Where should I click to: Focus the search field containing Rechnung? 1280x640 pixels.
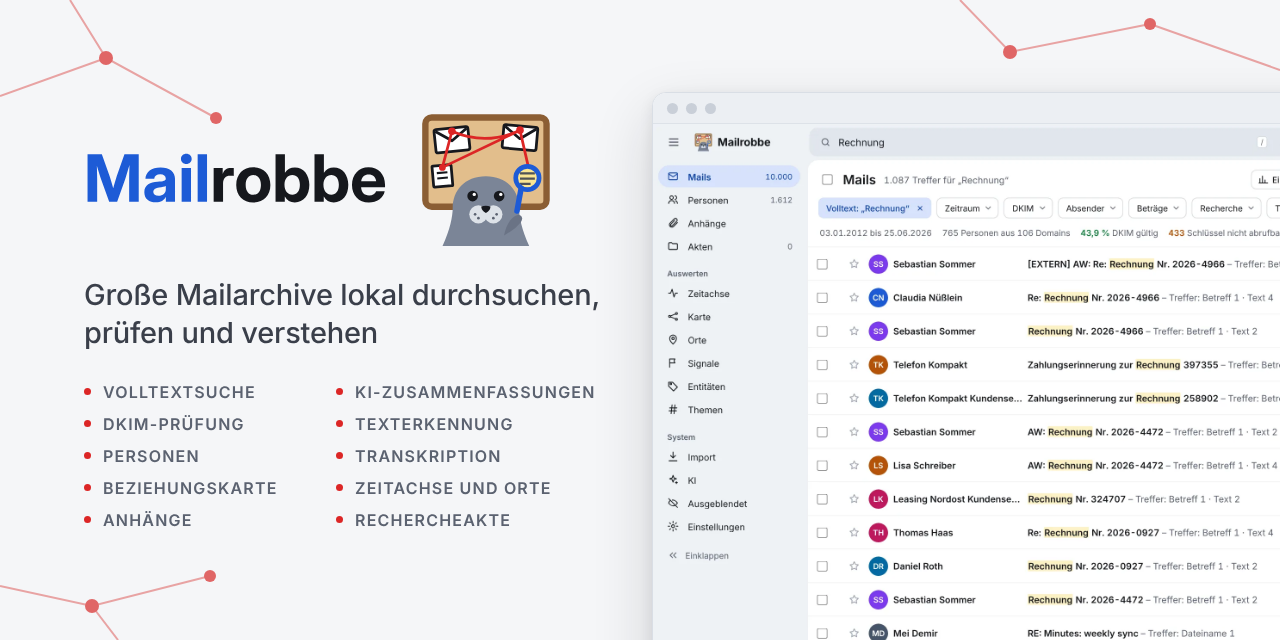coord(1045,142)
